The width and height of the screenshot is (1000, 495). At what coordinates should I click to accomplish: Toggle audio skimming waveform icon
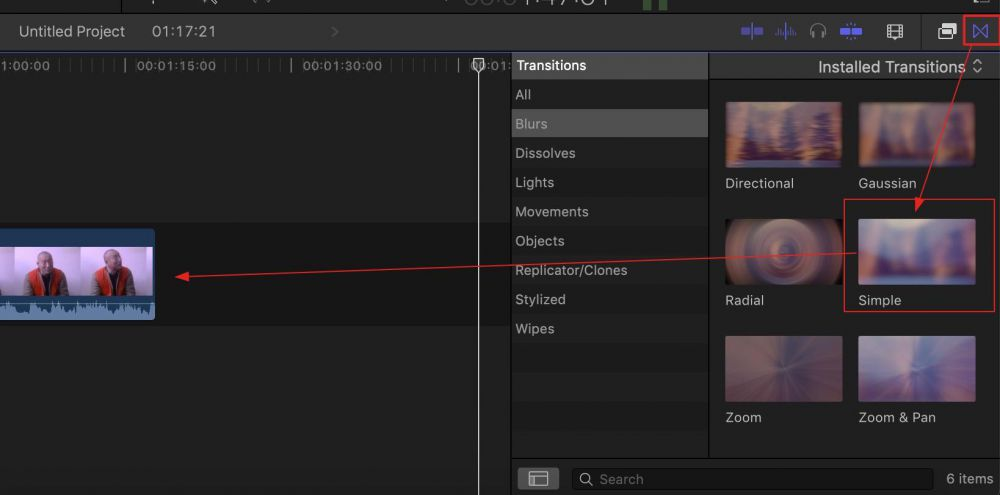coord(786,31)
